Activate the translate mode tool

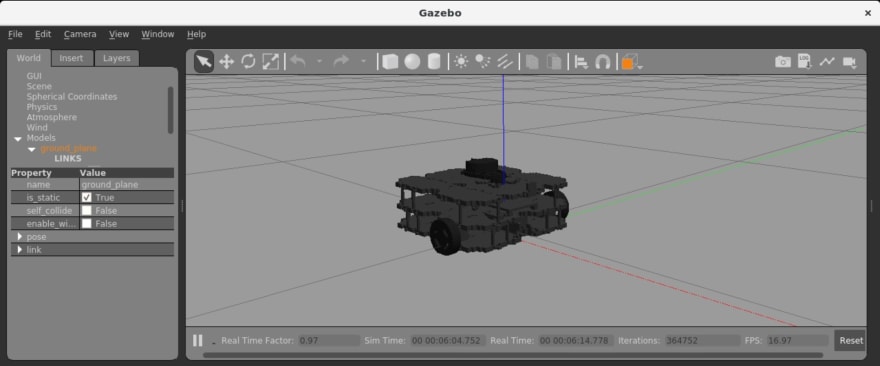point(226,61)
